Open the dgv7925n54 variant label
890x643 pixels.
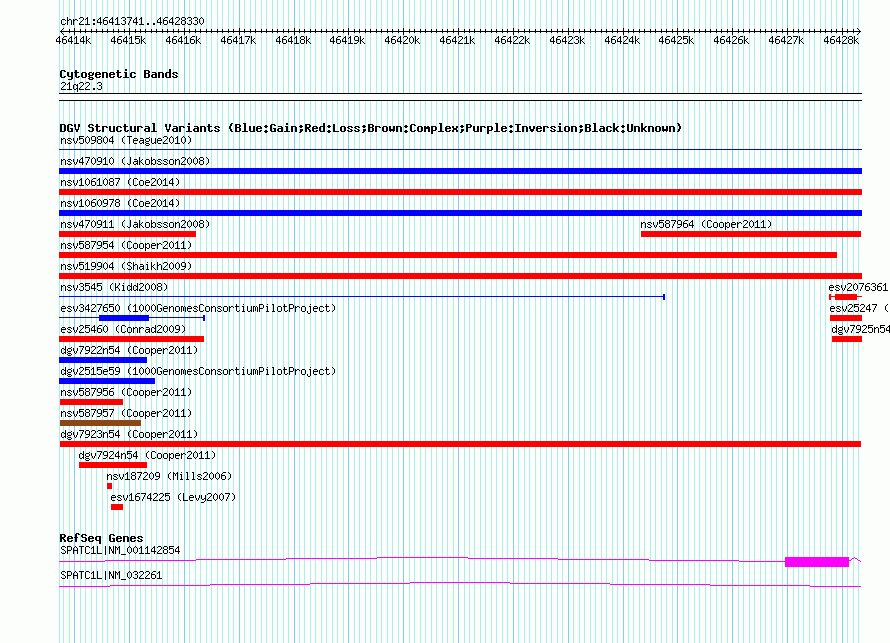point(860,329)
